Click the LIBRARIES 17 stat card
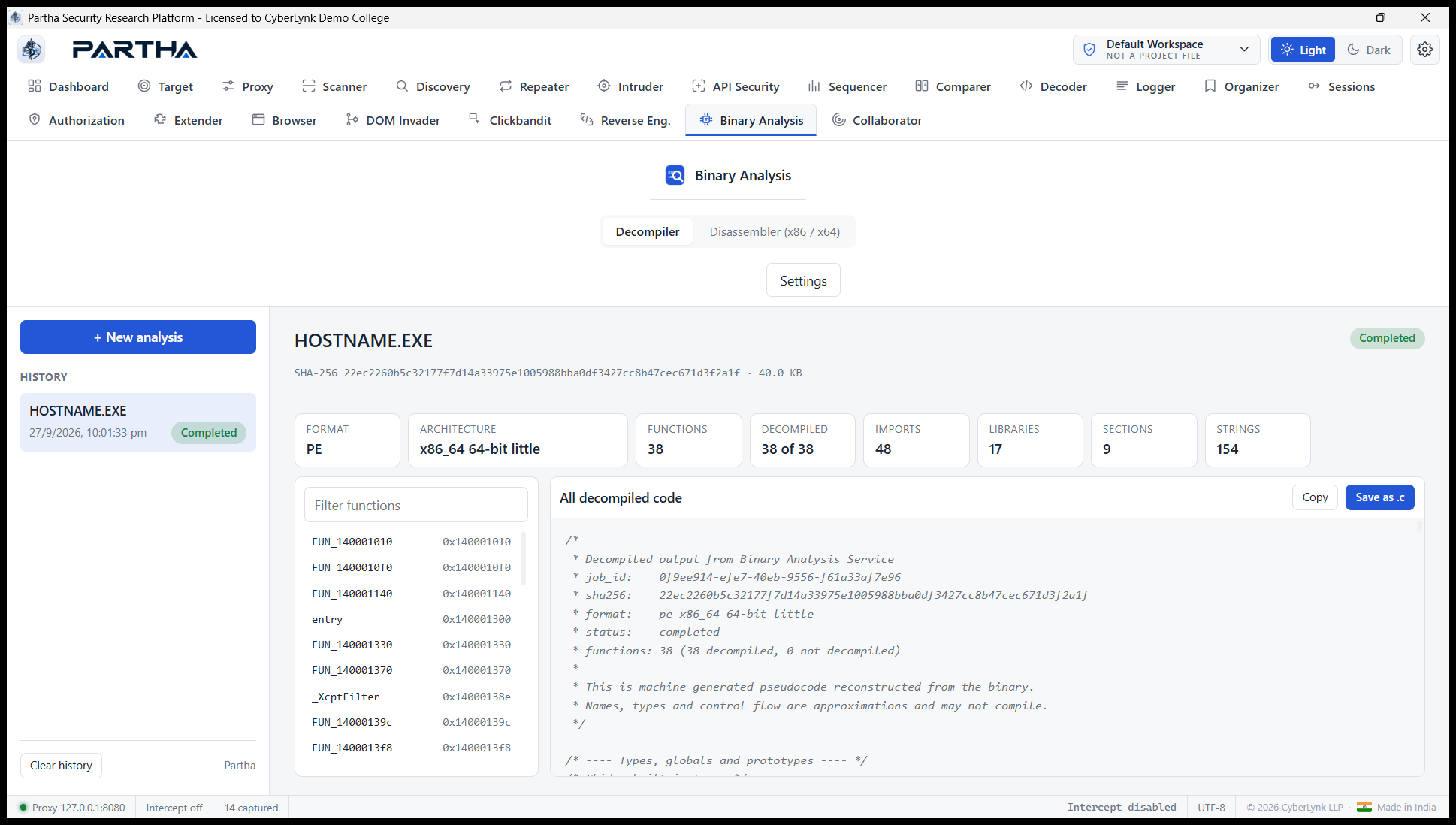This screenshot has height=825, width=1456. pyautogui.click(x=1030, y=440)
